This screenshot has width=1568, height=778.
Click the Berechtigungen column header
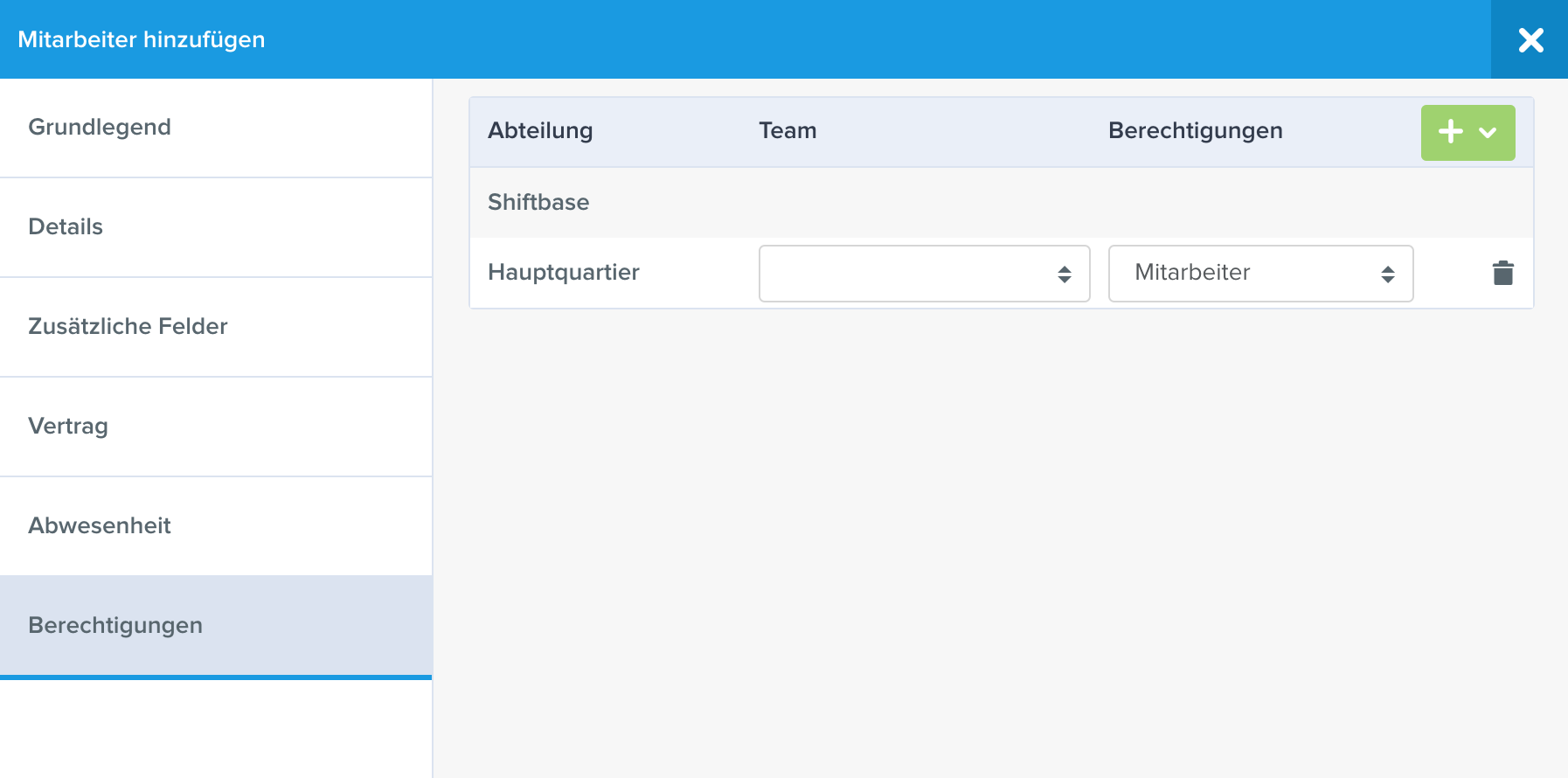pyautogui.click(x=1196, y=131)
